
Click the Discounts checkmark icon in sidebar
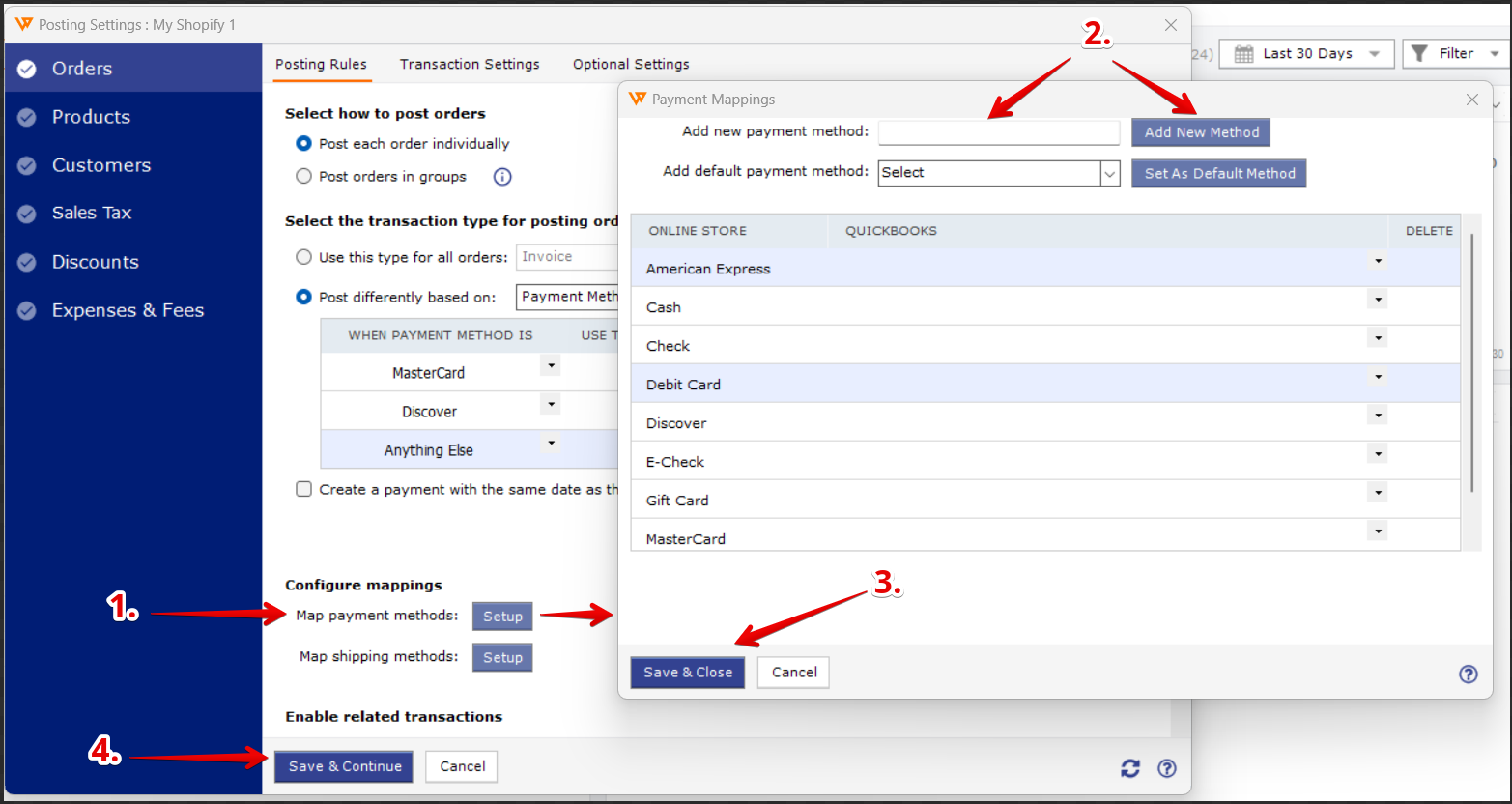pos(27,262)
